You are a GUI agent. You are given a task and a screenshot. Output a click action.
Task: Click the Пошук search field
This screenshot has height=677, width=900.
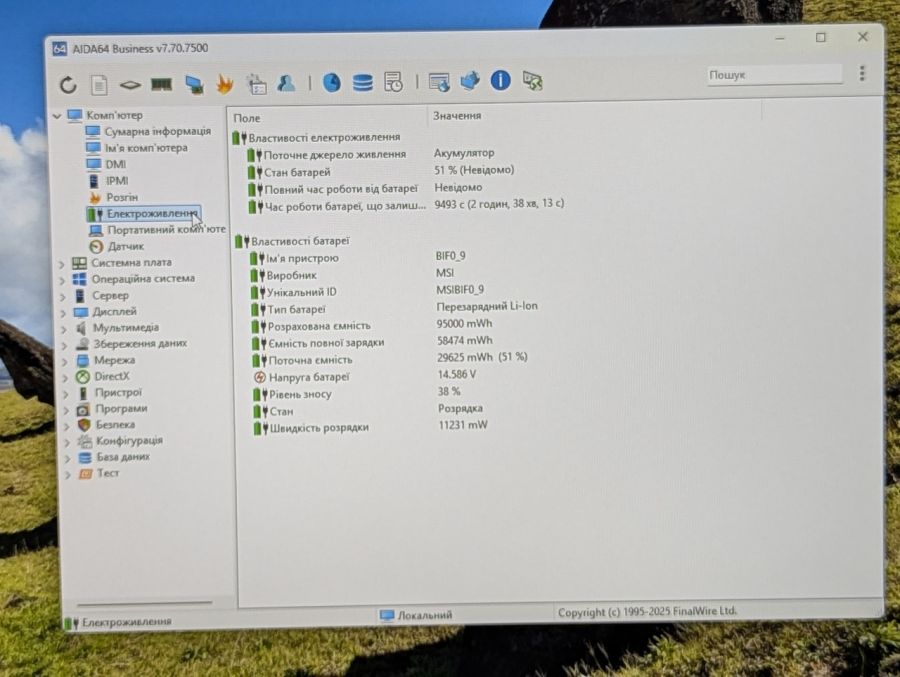point(774,75)
